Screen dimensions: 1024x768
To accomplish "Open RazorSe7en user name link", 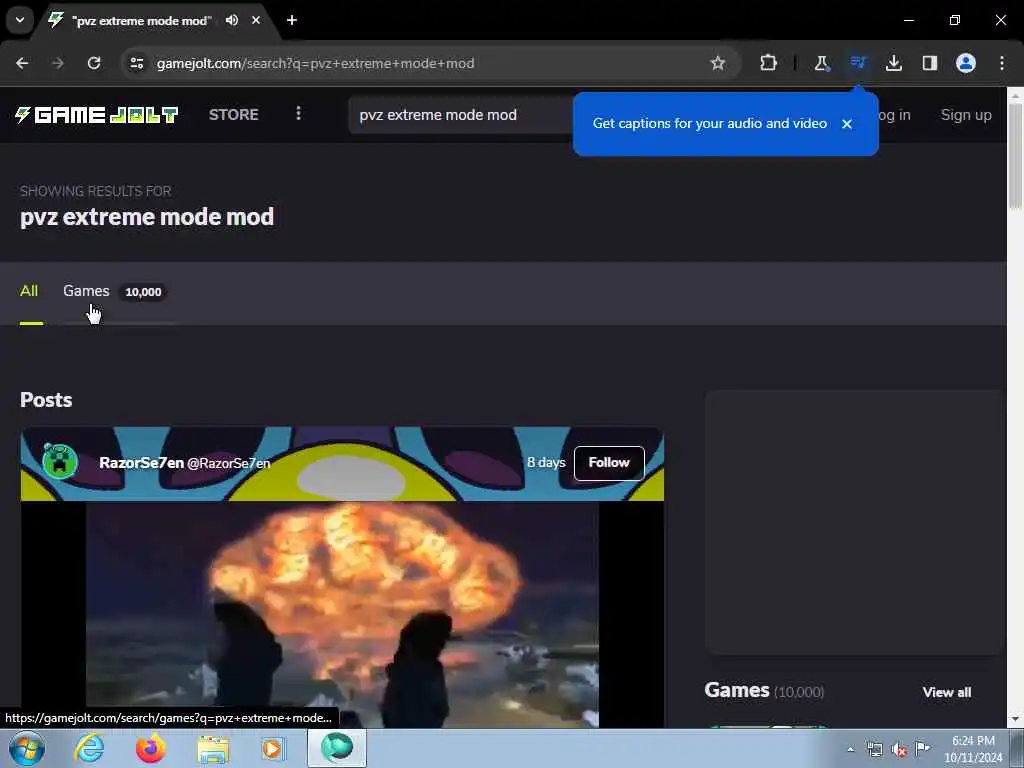I will coord(141,463).
